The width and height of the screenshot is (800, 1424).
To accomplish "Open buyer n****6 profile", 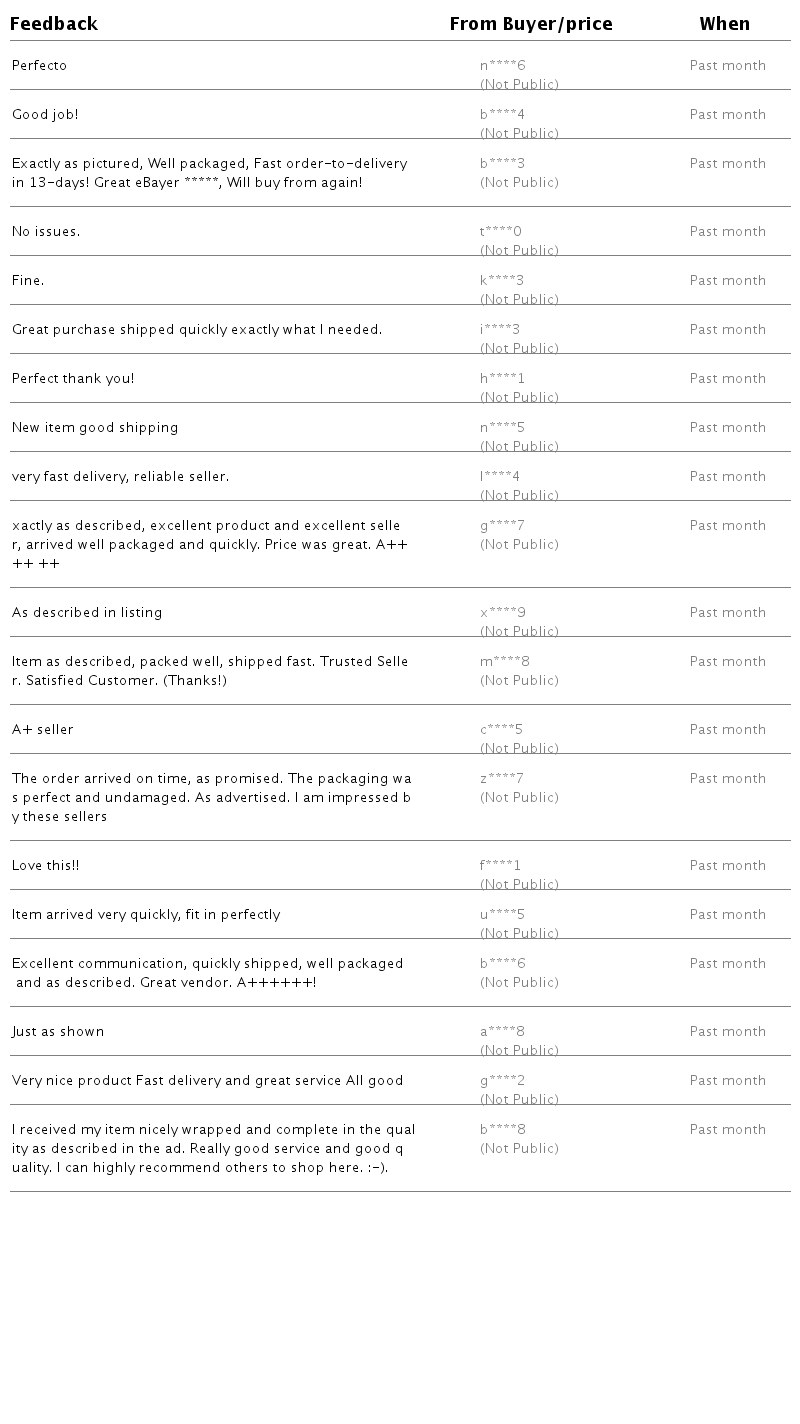I will click(502, 66).
